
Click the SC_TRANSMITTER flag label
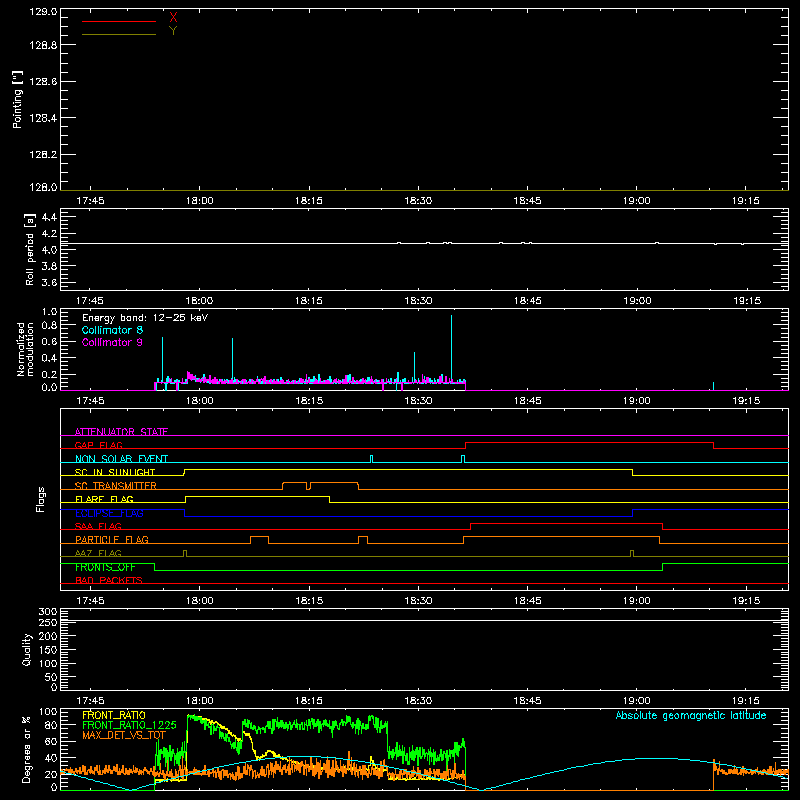(116, 486)
